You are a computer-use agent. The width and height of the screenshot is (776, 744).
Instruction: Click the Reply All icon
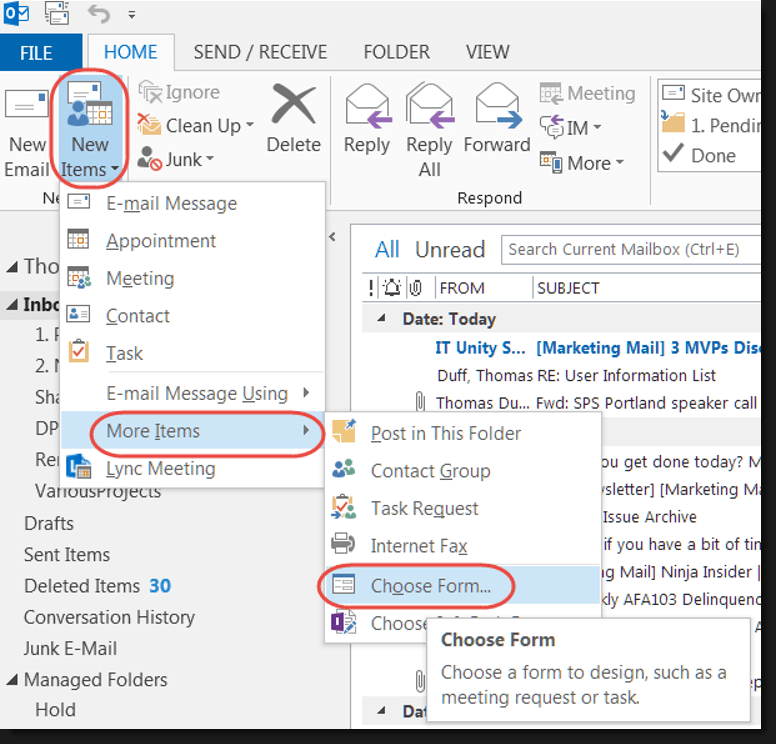[430, 105]
